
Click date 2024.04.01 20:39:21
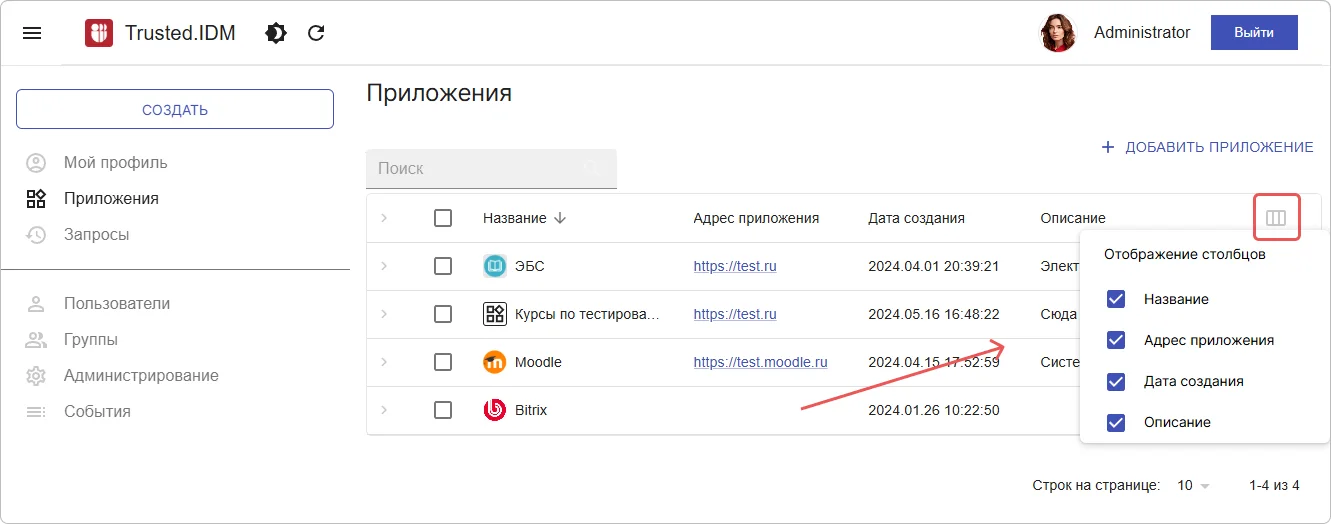click(x=934, y=266)
